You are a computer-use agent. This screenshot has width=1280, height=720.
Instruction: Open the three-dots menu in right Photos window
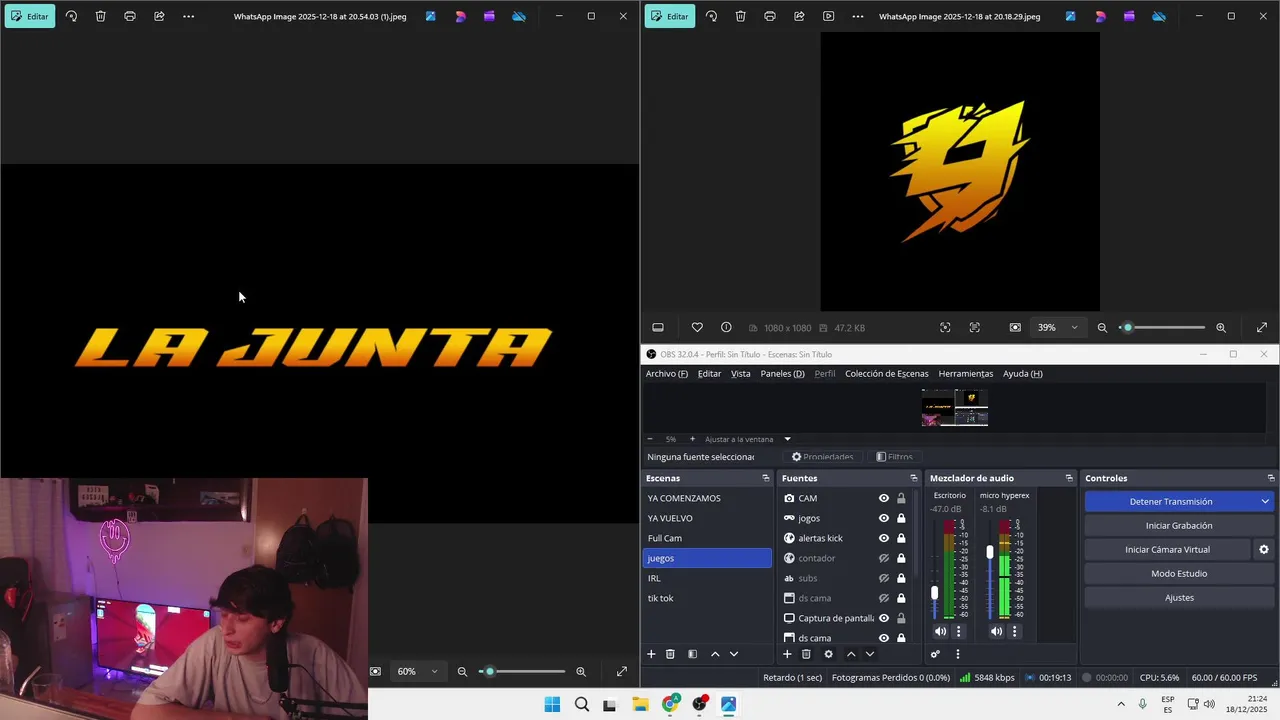tap(857, 16)
